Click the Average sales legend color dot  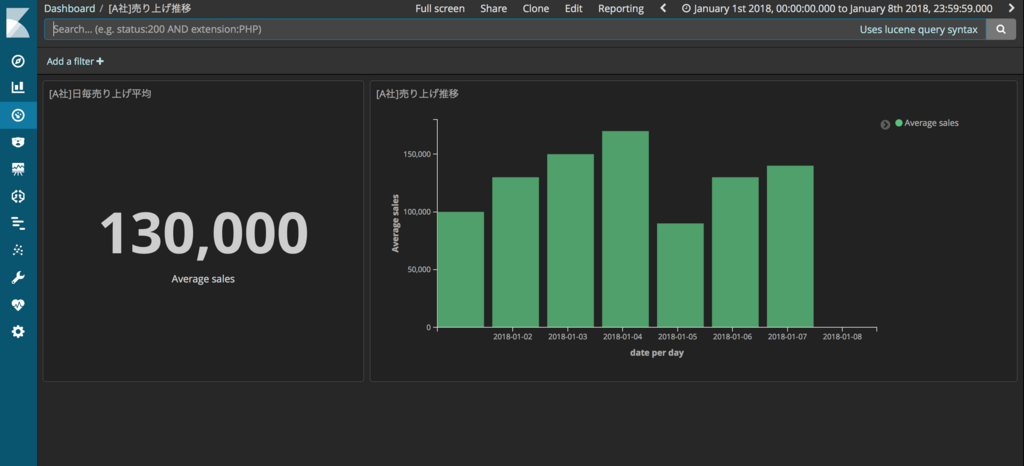coord(899,123)
